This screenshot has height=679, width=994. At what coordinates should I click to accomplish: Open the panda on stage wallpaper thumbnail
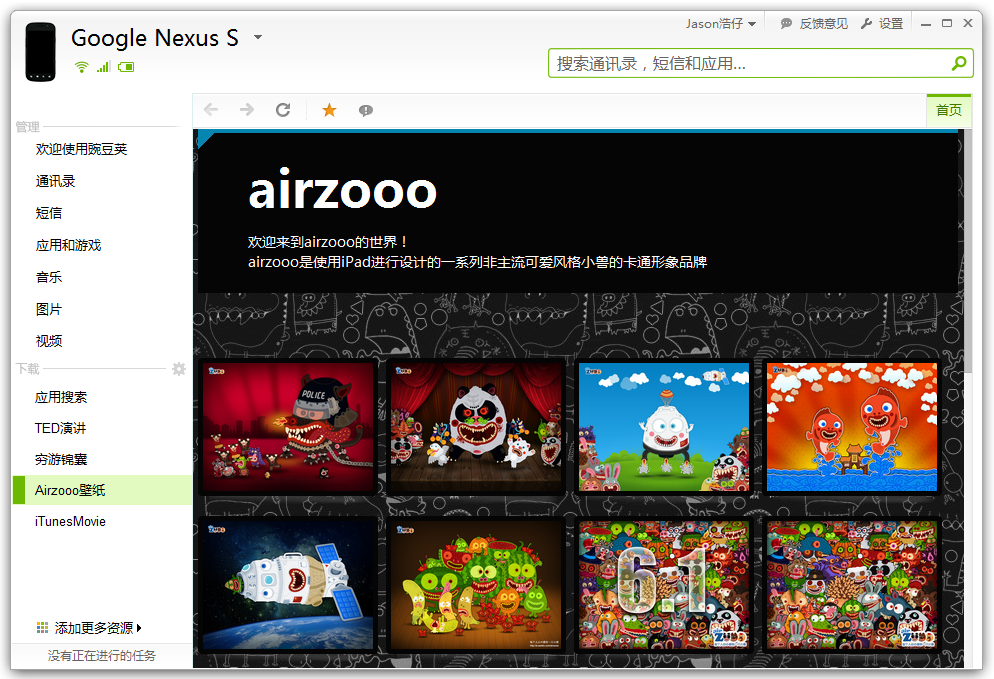(476, 427)
